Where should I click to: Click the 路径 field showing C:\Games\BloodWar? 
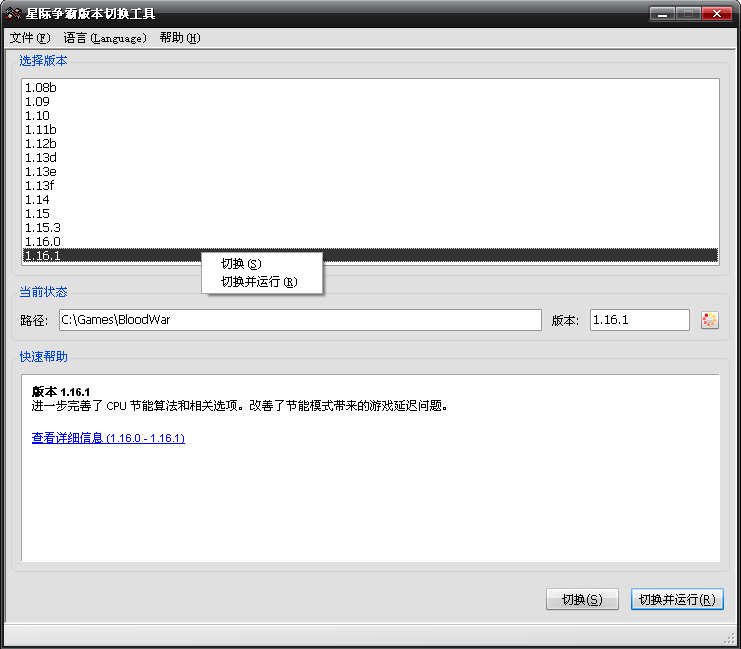tap(300, 320)
